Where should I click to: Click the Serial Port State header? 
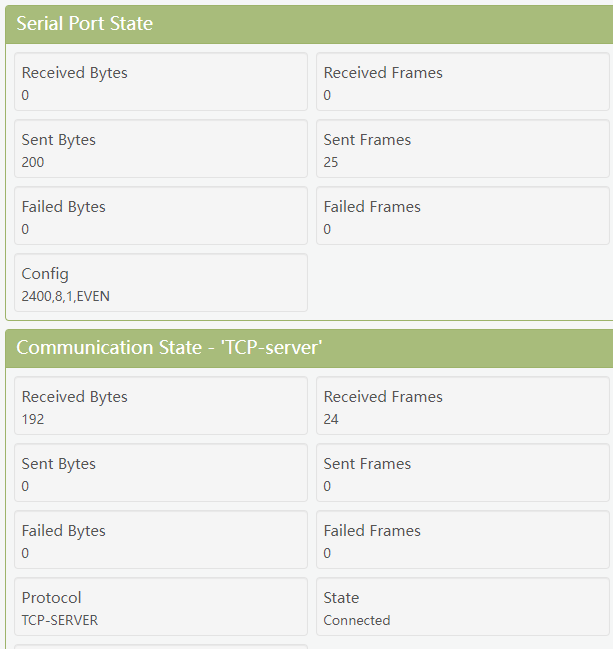coord(309,24)
